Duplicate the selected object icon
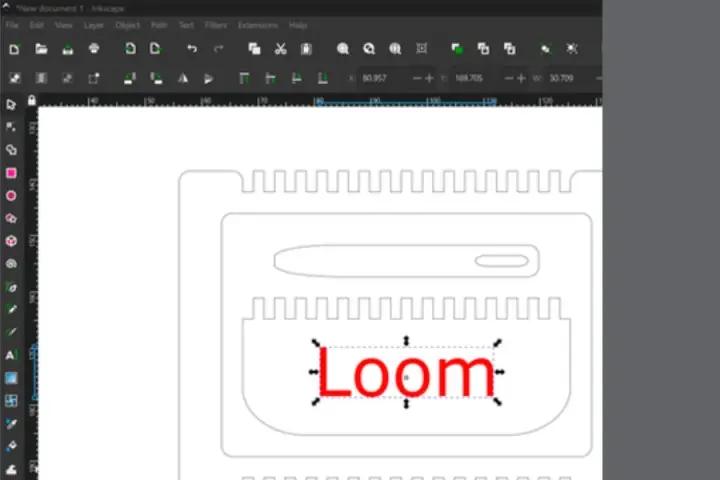This screenshot has height=480, width=720. click(457, 49)
